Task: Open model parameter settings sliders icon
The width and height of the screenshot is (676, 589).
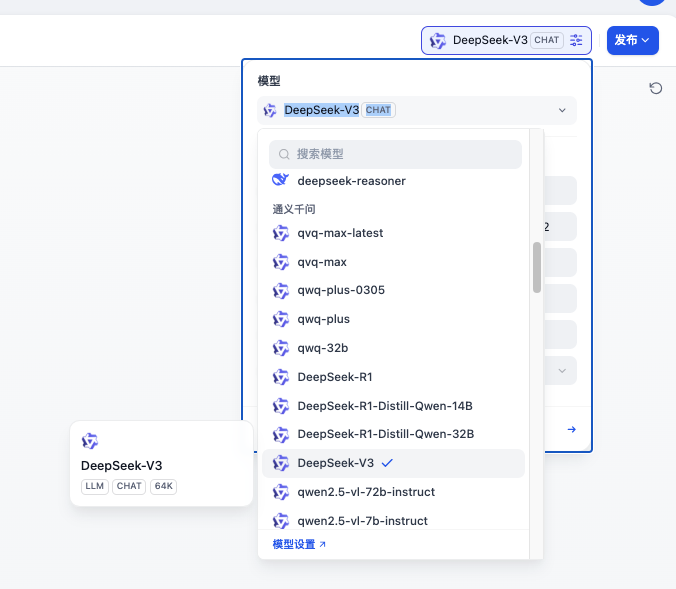Action: coord(576,40)
